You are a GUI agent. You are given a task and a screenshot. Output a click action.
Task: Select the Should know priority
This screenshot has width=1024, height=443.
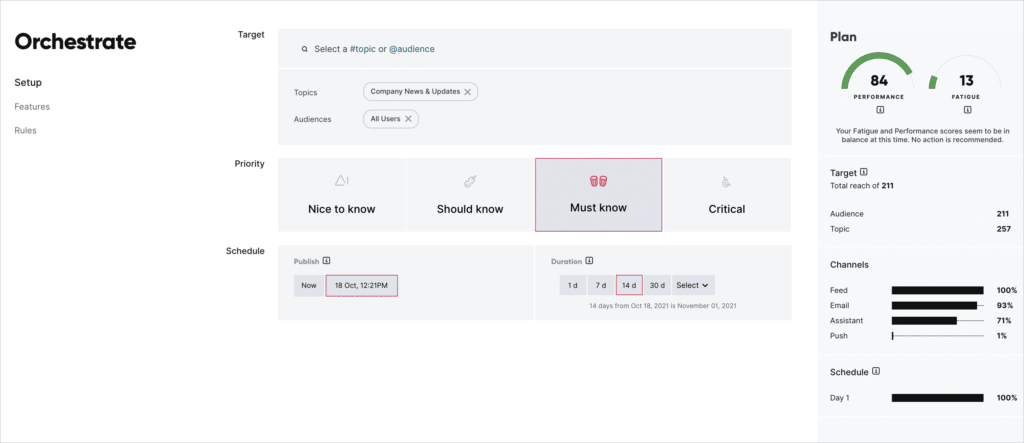(470, 195)
